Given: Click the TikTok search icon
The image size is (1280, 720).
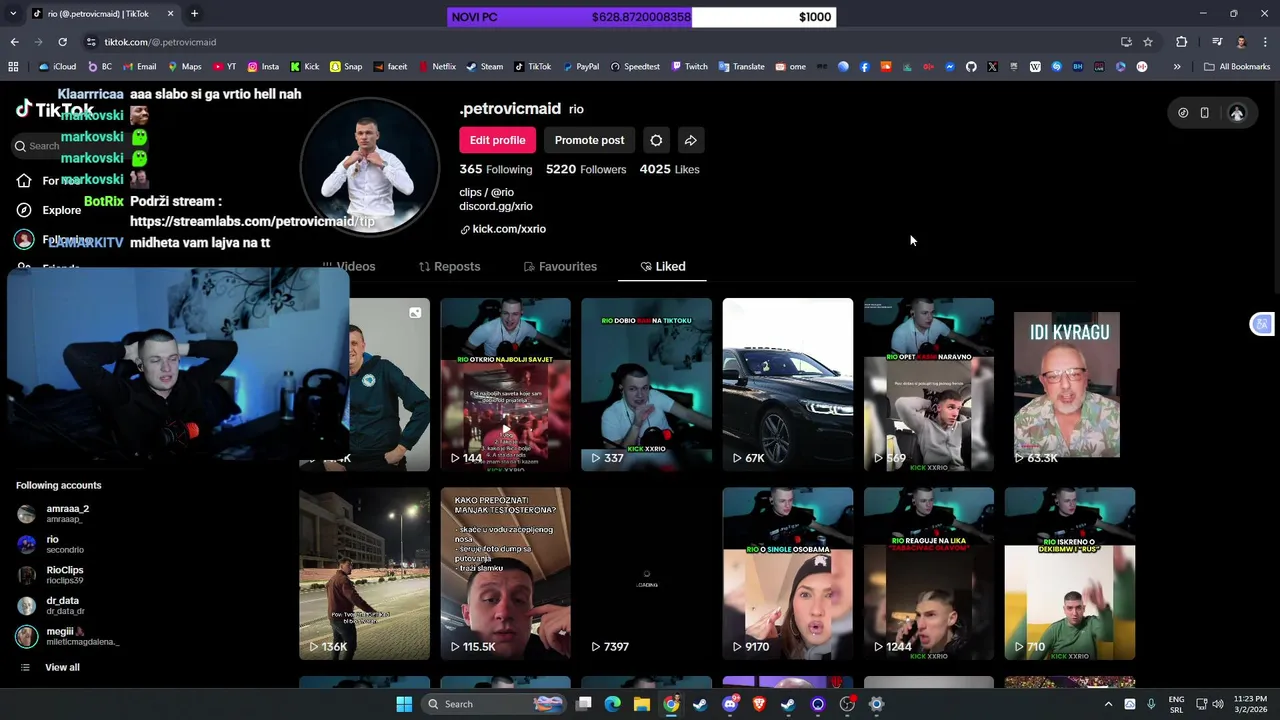Looking at the screenshot, I should (x=20, y=146).
